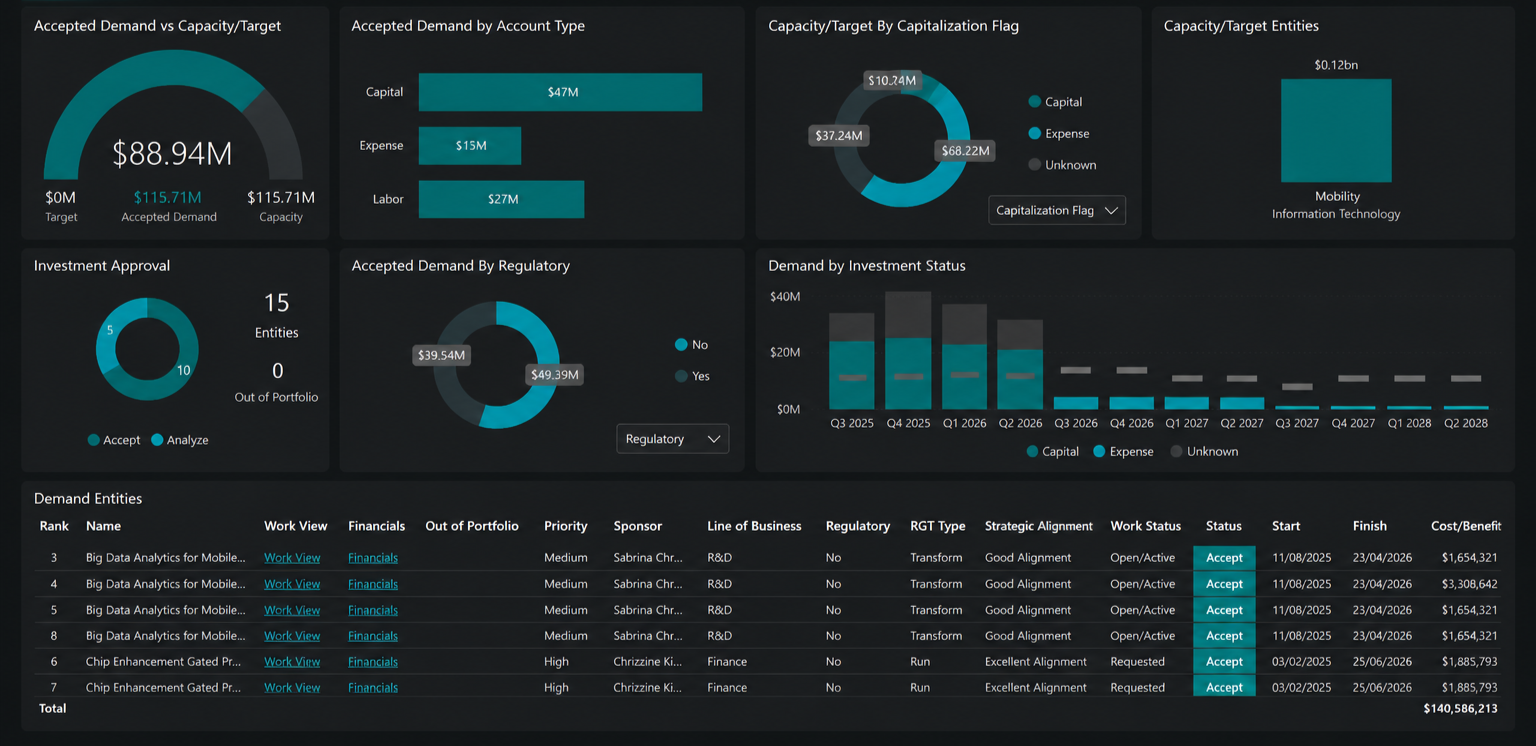Click the Q4 2025 stacked bar

[x=908, y=351]
